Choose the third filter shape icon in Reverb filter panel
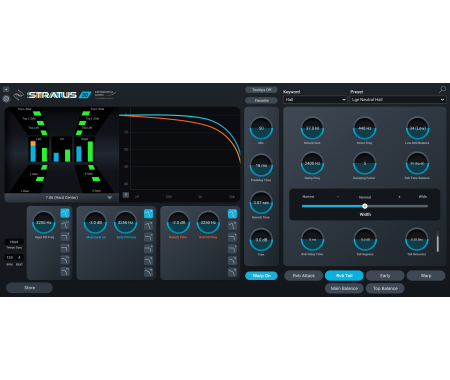Screen dimensions: 450x380 (x=232, y=237)
